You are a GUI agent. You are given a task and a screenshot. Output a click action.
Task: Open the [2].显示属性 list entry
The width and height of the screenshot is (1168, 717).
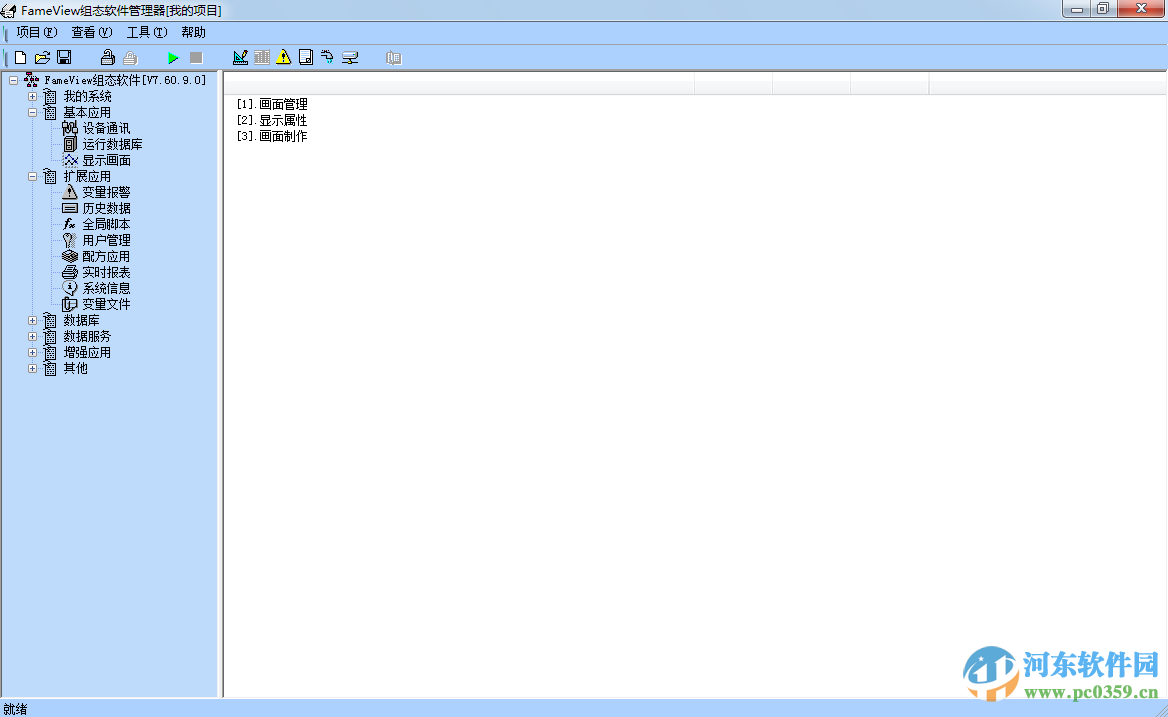(x=272, y=120)
